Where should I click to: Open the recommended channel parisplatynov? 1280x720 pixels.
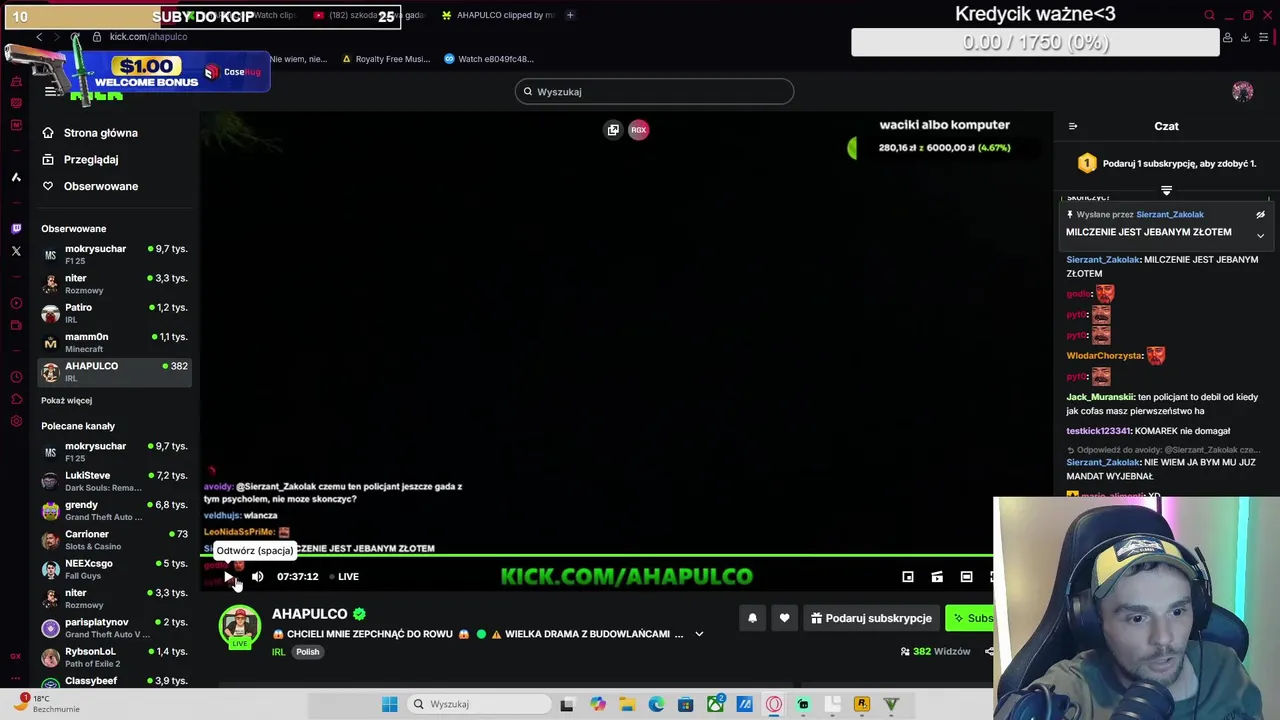pyautogui.click(x=114, y=628)
